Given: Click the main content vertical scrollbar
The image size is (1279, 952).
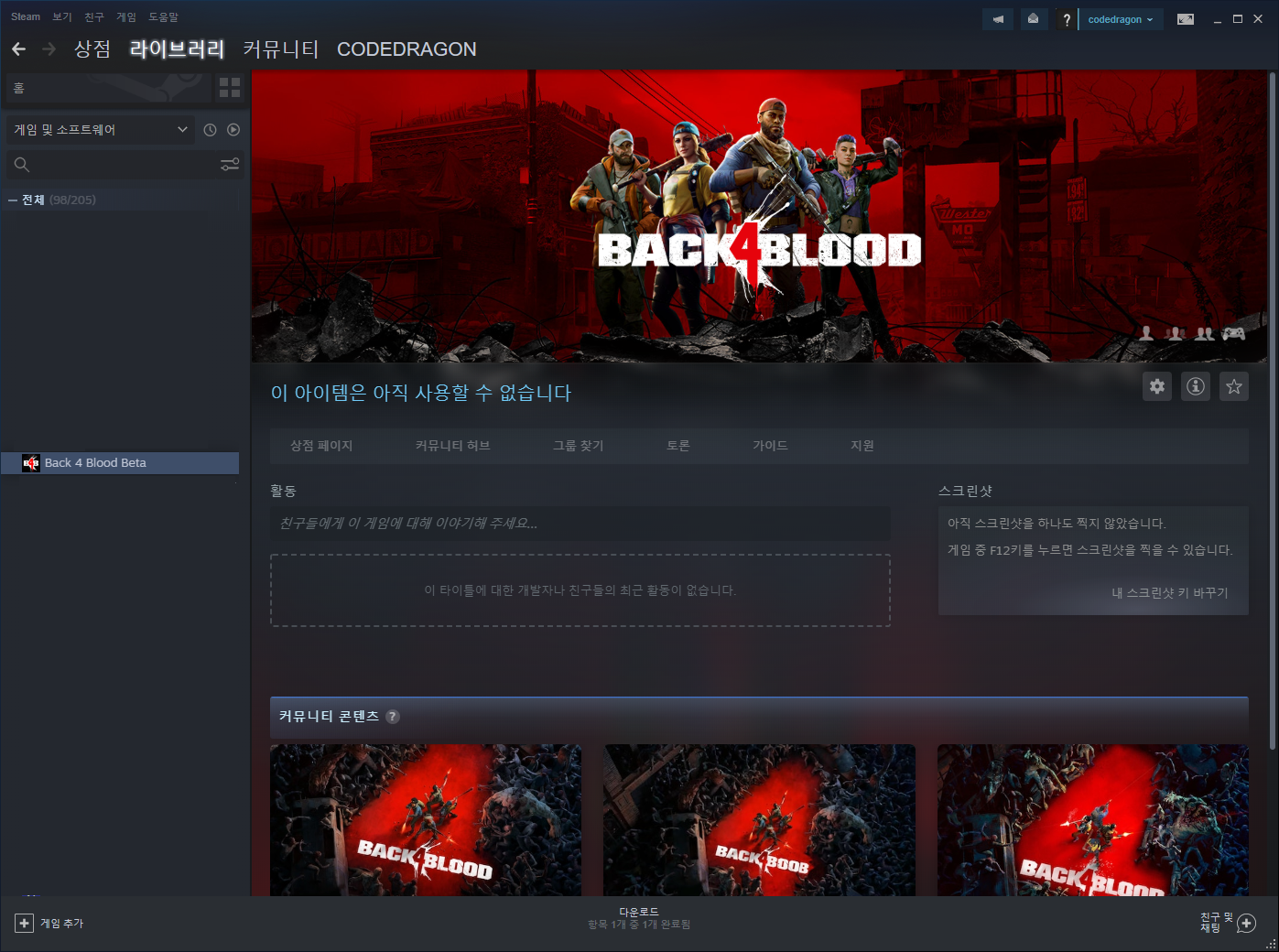Looking at the screenshot, I should [x=1273, y=410].
